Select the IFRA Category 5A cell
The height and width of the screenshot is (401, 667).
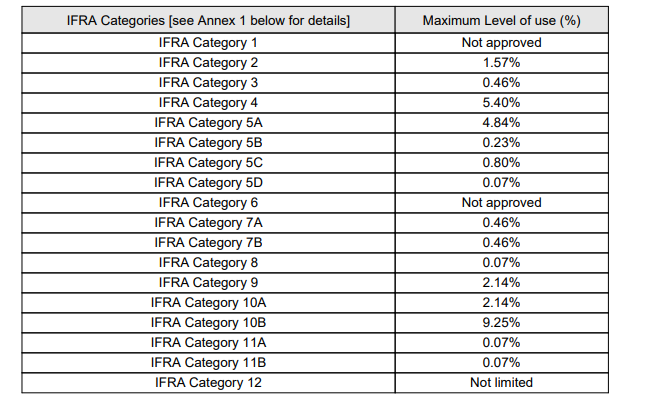208,123
